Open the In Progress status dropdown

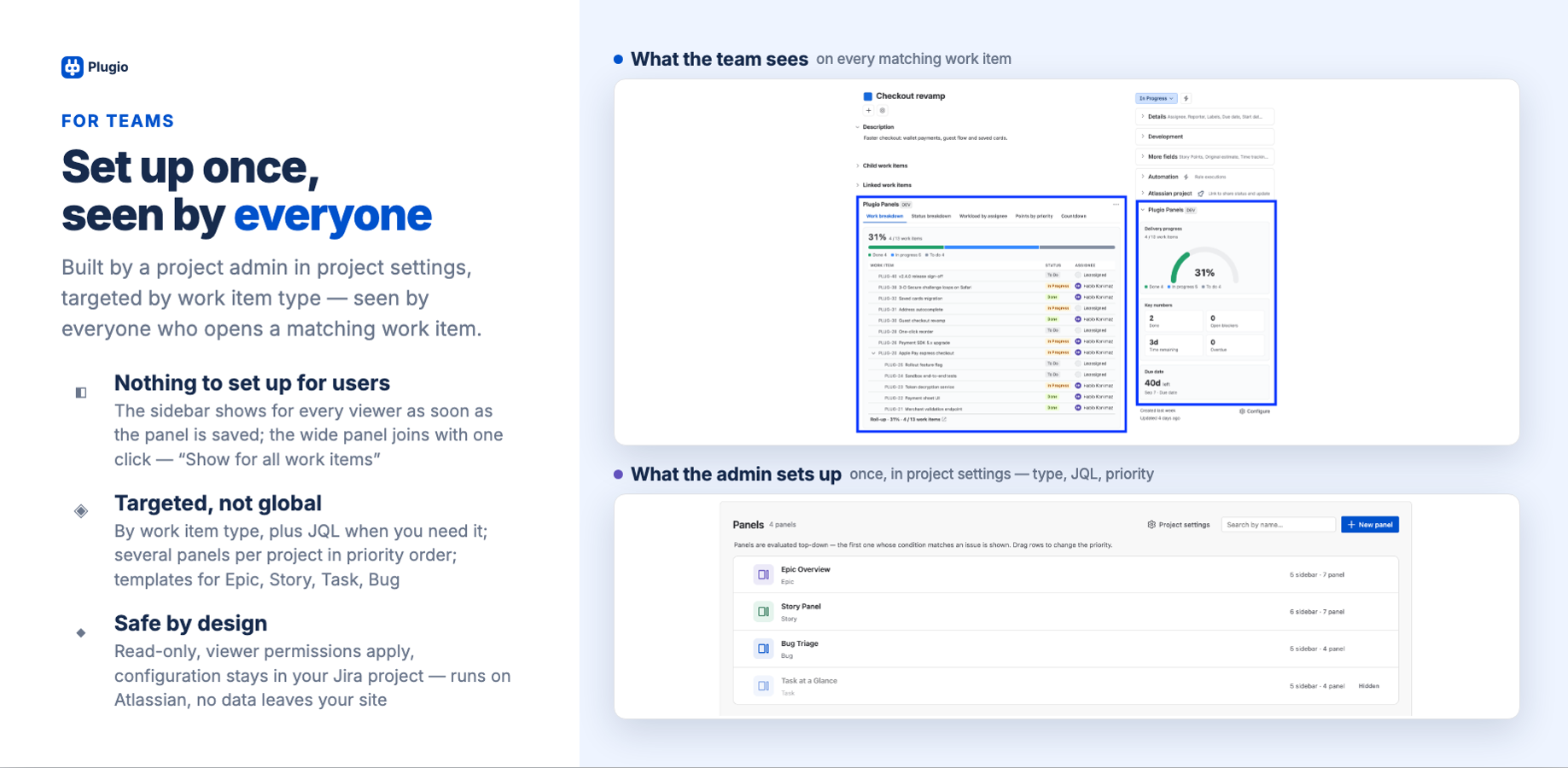(x=1156, y=98)
